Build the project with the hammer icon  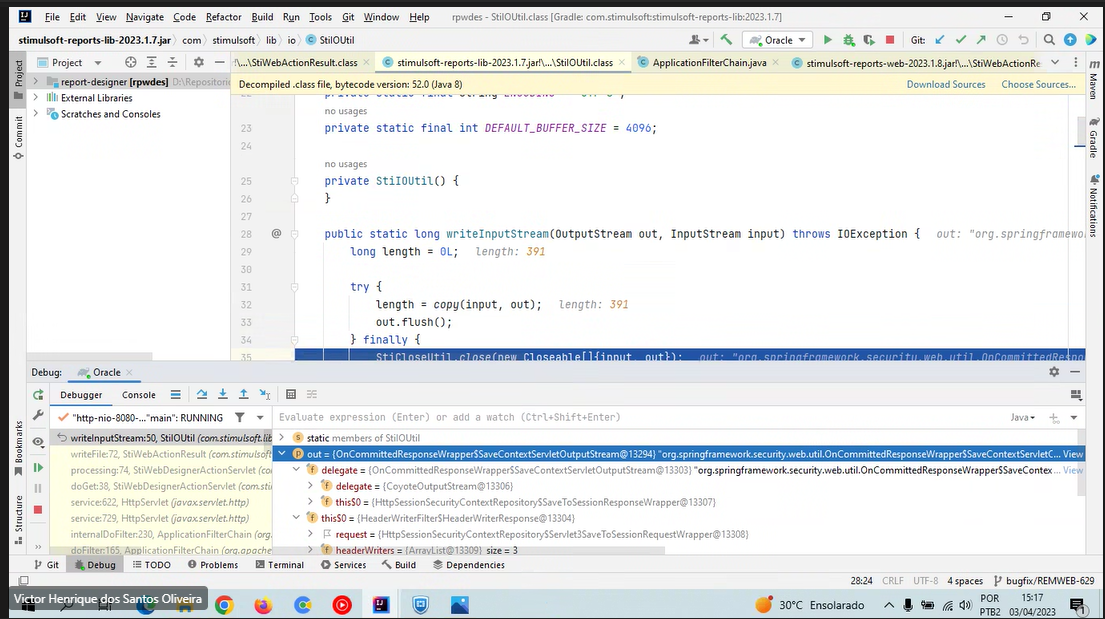[x=726, y=40]
